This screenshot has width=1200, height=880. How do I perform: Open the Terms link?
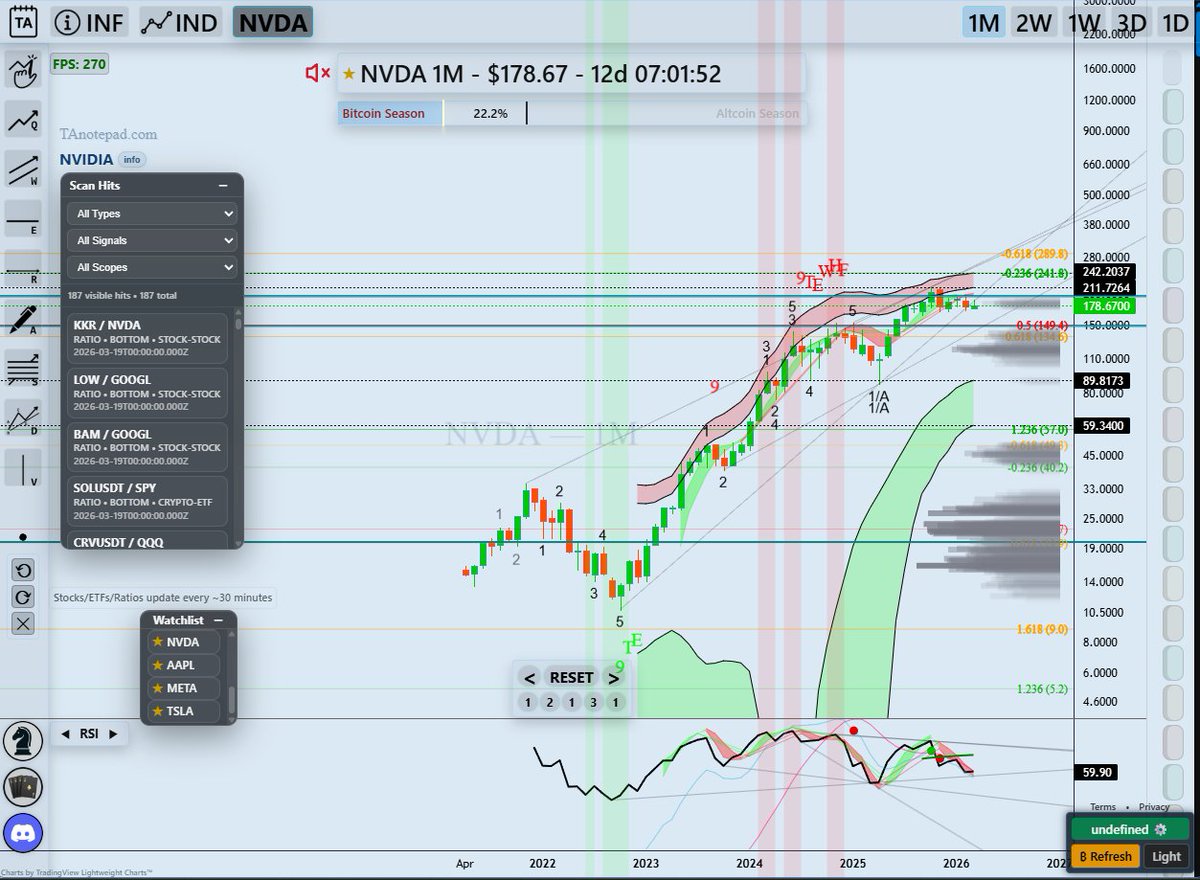(x=1103, y=806)
